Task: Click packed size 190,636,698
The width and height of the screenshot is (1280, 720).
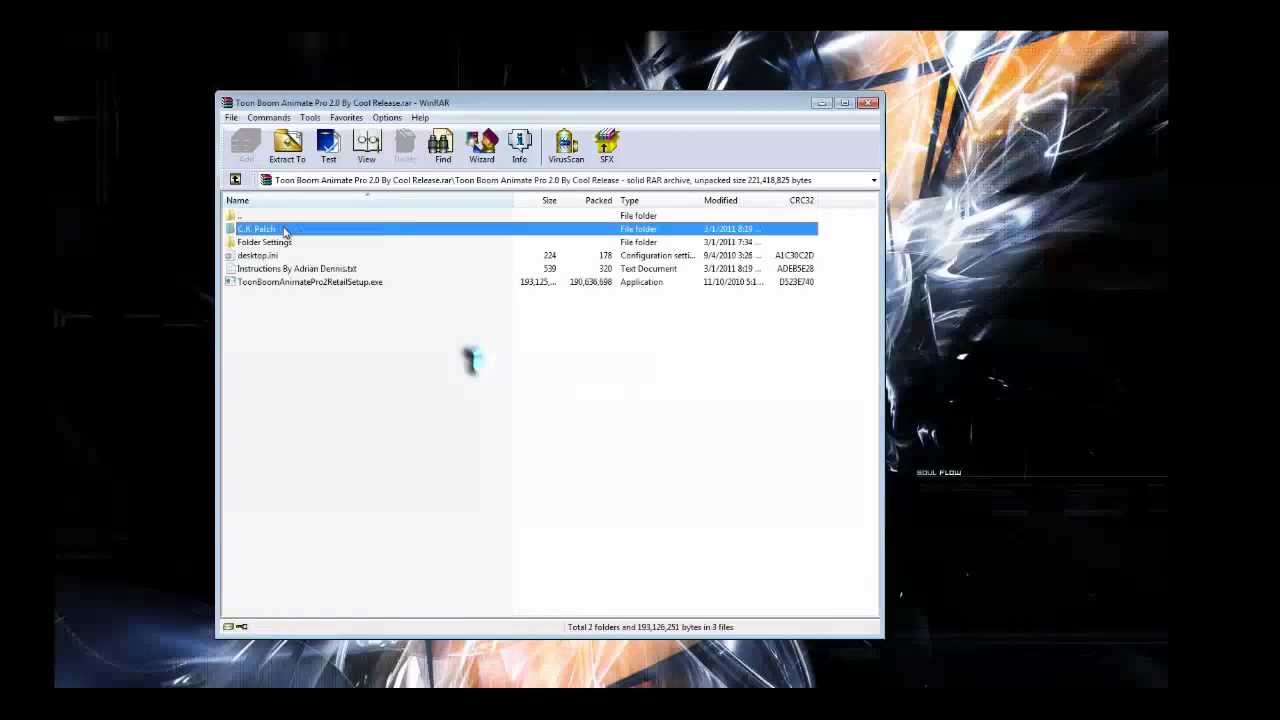Action: pyautogui.click(x=590, y=282)
